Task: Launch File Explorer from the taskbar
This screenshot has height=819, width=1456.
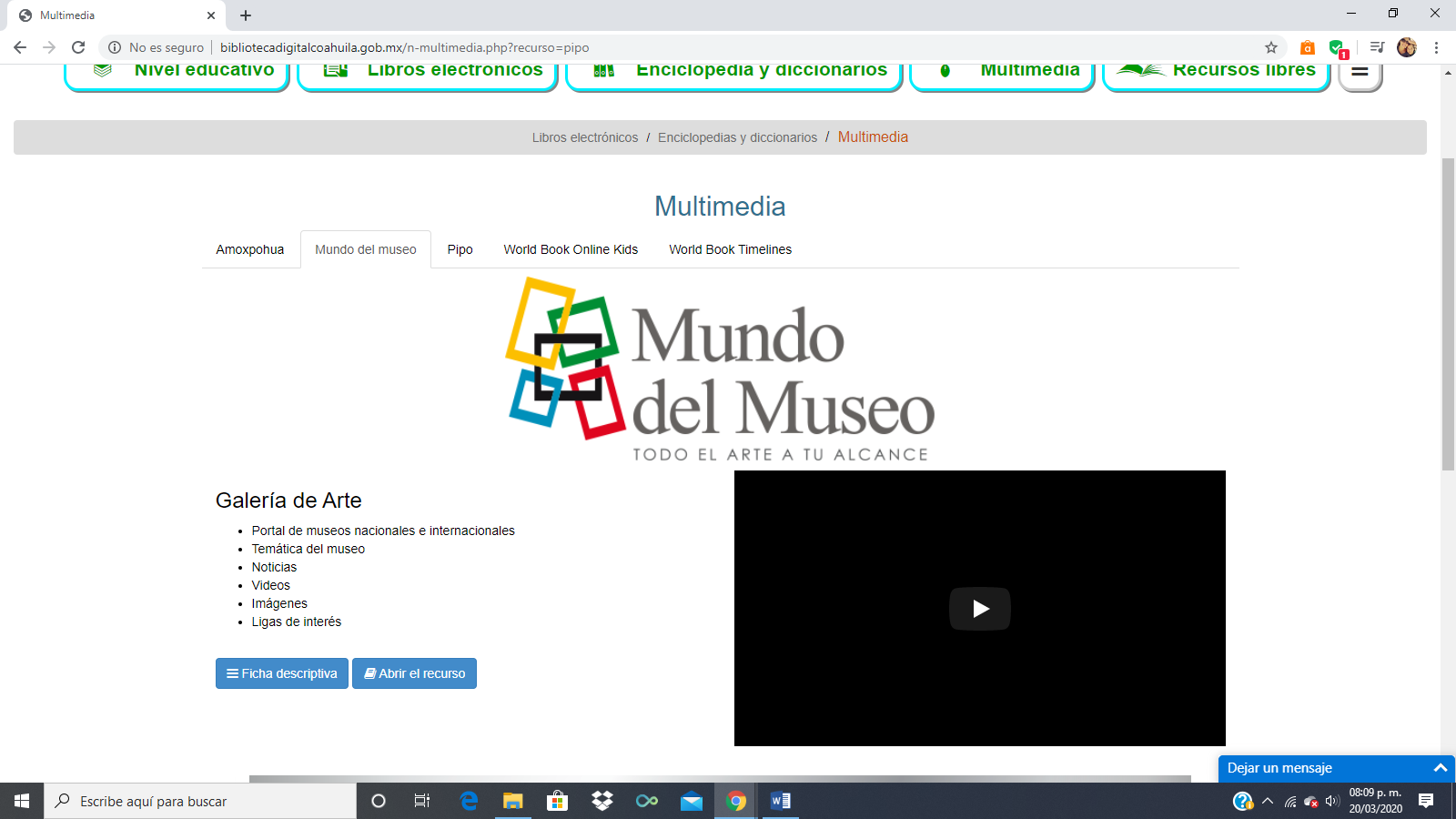Action: coord(513,801)
